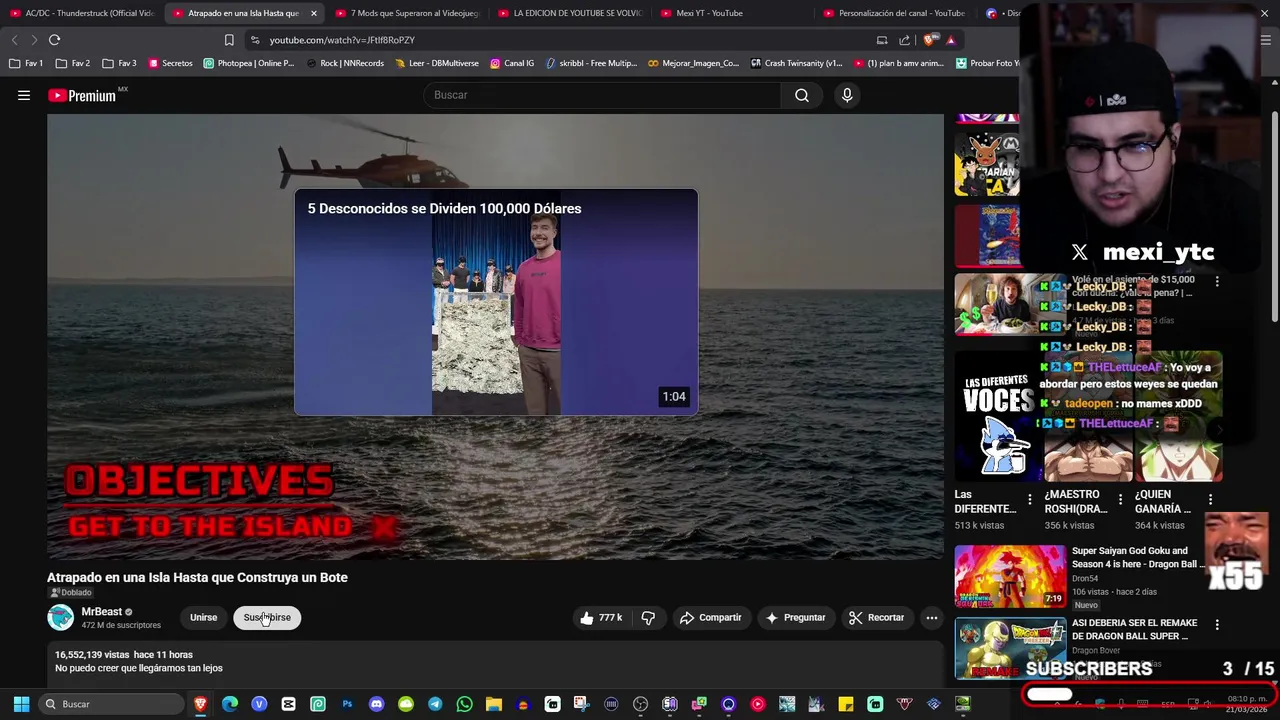Image resolution: width=1280 pixels, height=720 pixels.
Task: Open 'Leer - DBMultiverse' bookmark
Action: (x=437, y=63)
